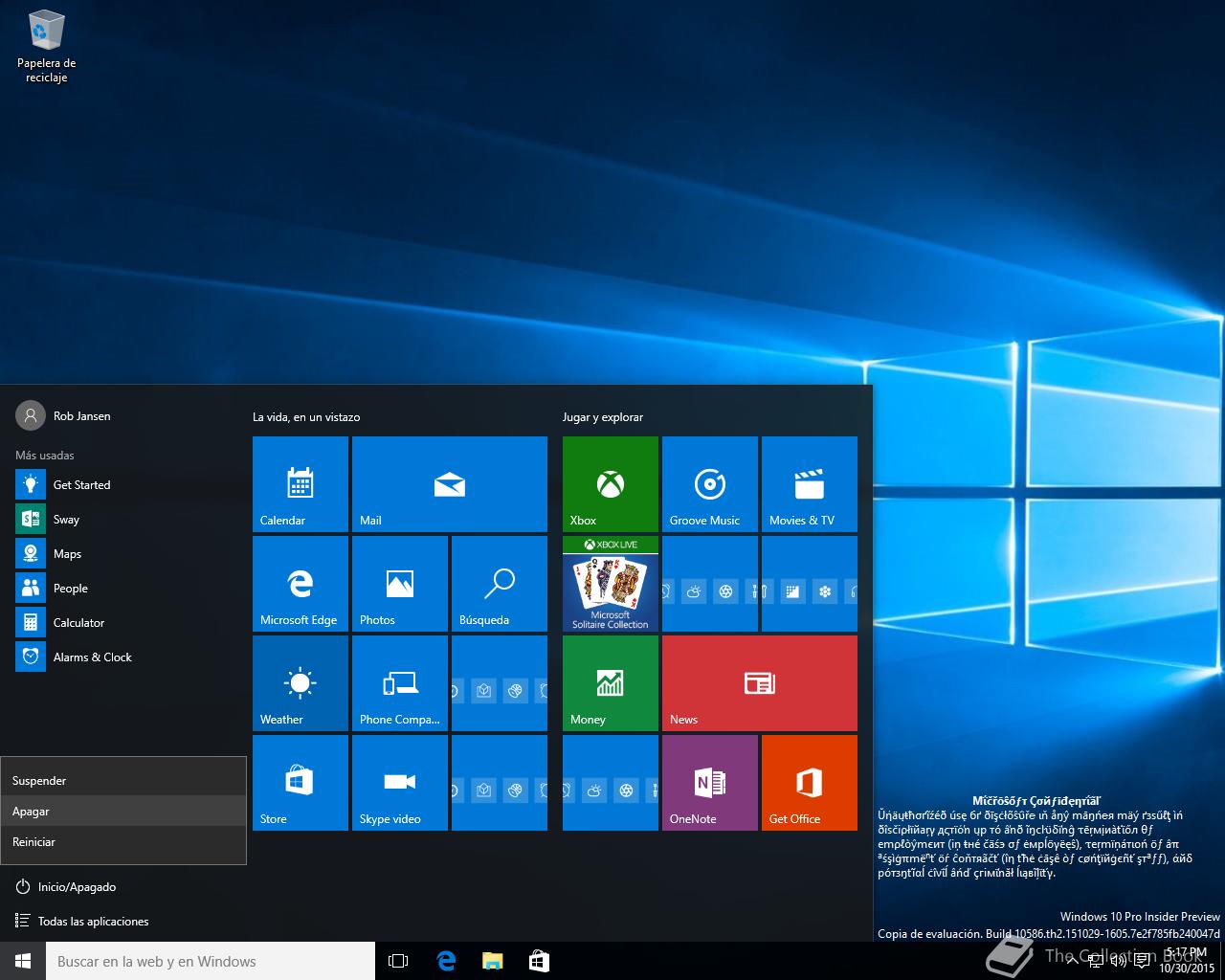
Task: Open the Calendar tile
Action: [301, 484]
